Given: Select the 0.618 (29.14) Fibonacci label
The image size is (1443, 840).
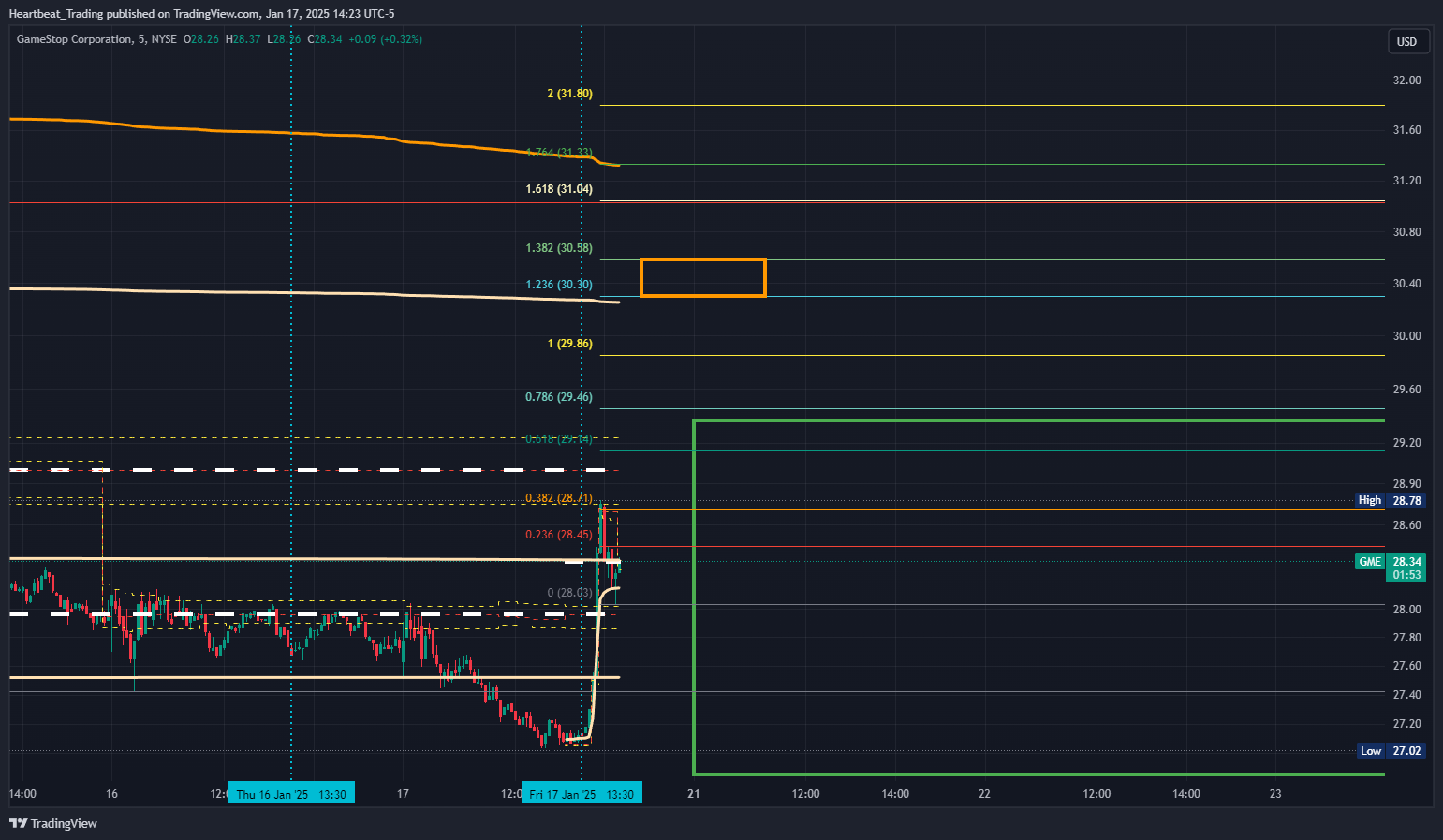Looking at the screenshot, I should click(x=559, y=439).
